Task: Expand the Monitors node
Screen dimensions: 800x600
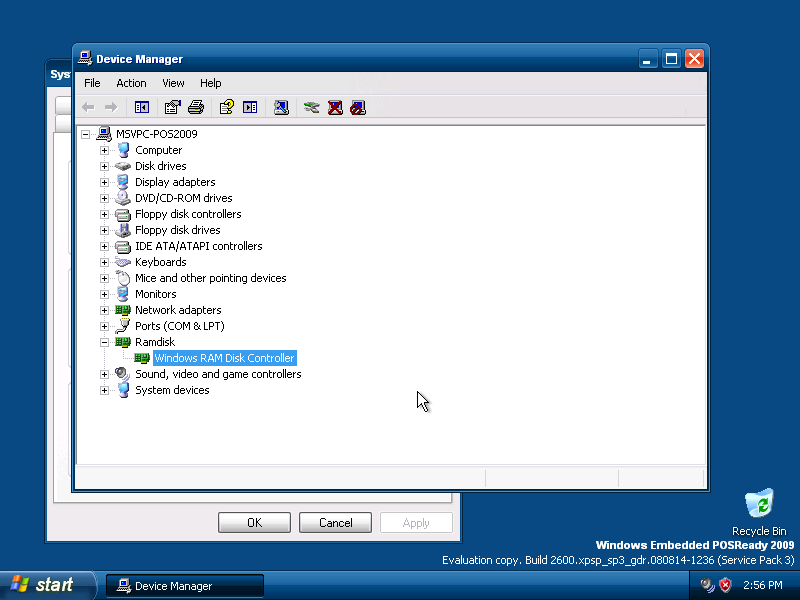Action: 104,294
